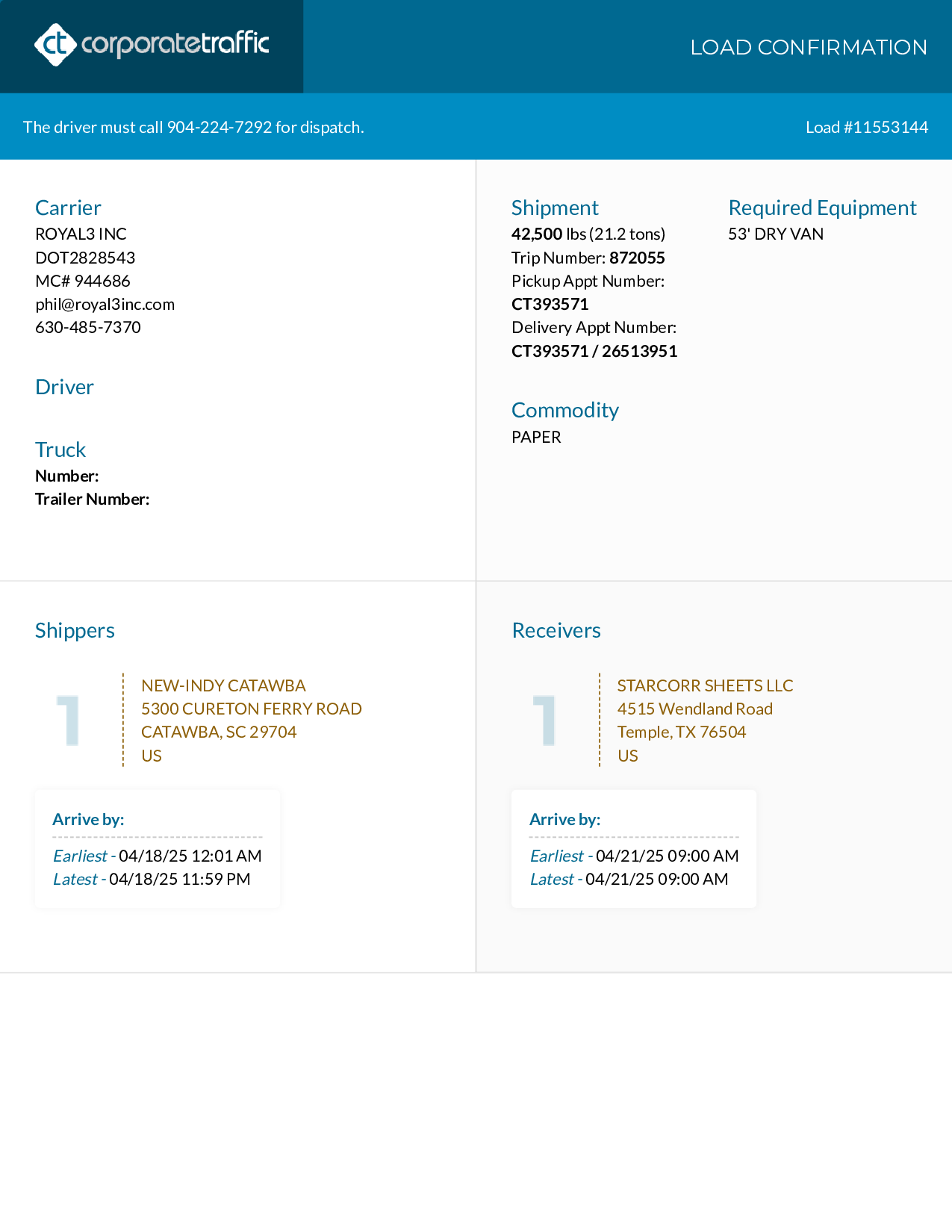Select the LOAD CONFIRMATION title
Viewport: 952px width, 1232px height.
(x=809, y=47)
